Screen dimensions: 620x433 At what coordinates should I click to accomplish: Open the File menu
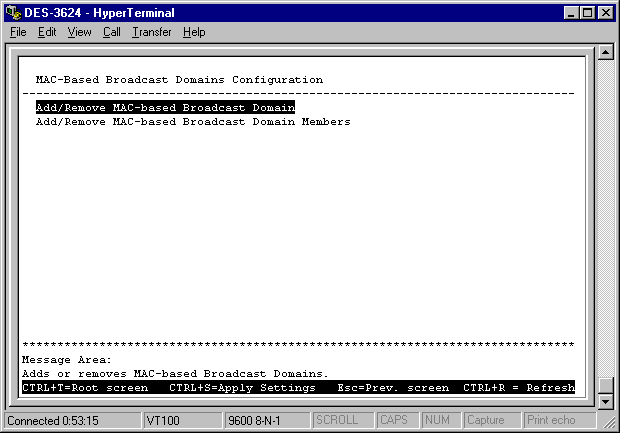pos(18,32)
